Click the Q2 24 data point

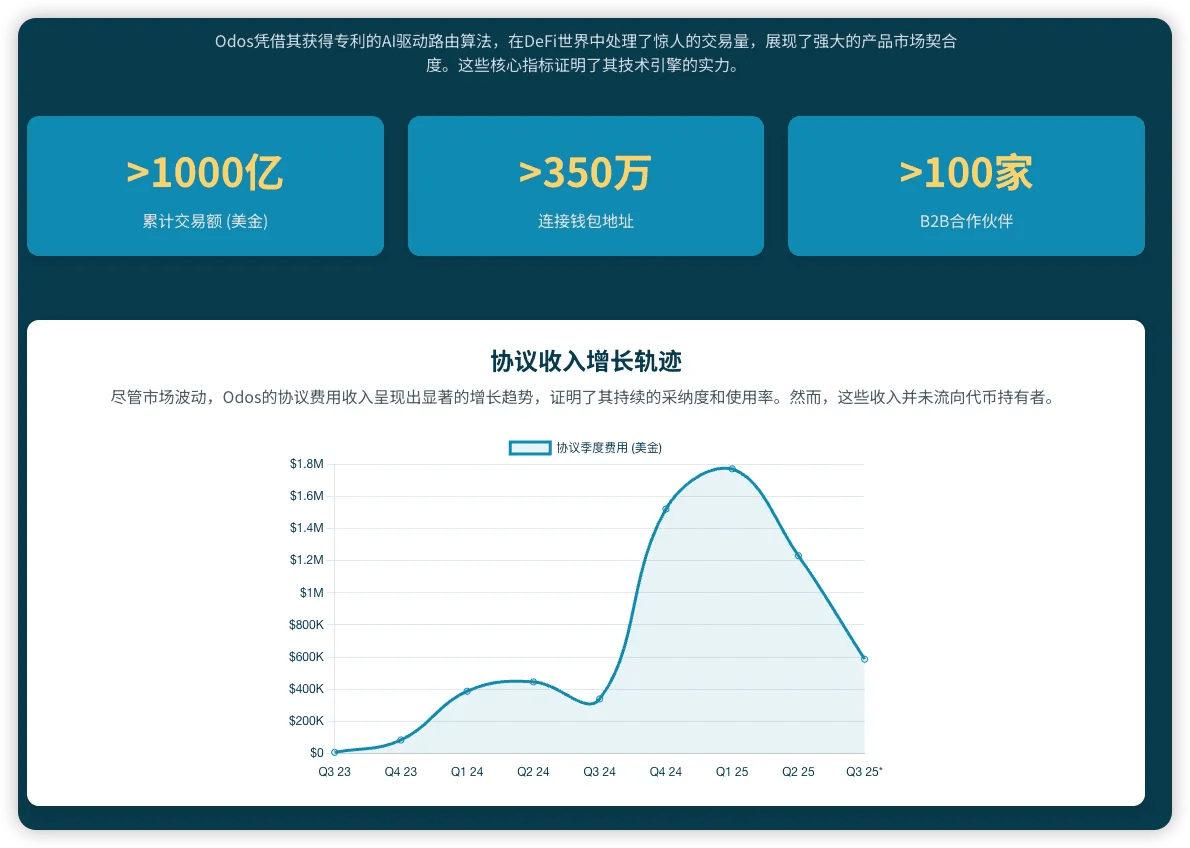coord(534,682)
